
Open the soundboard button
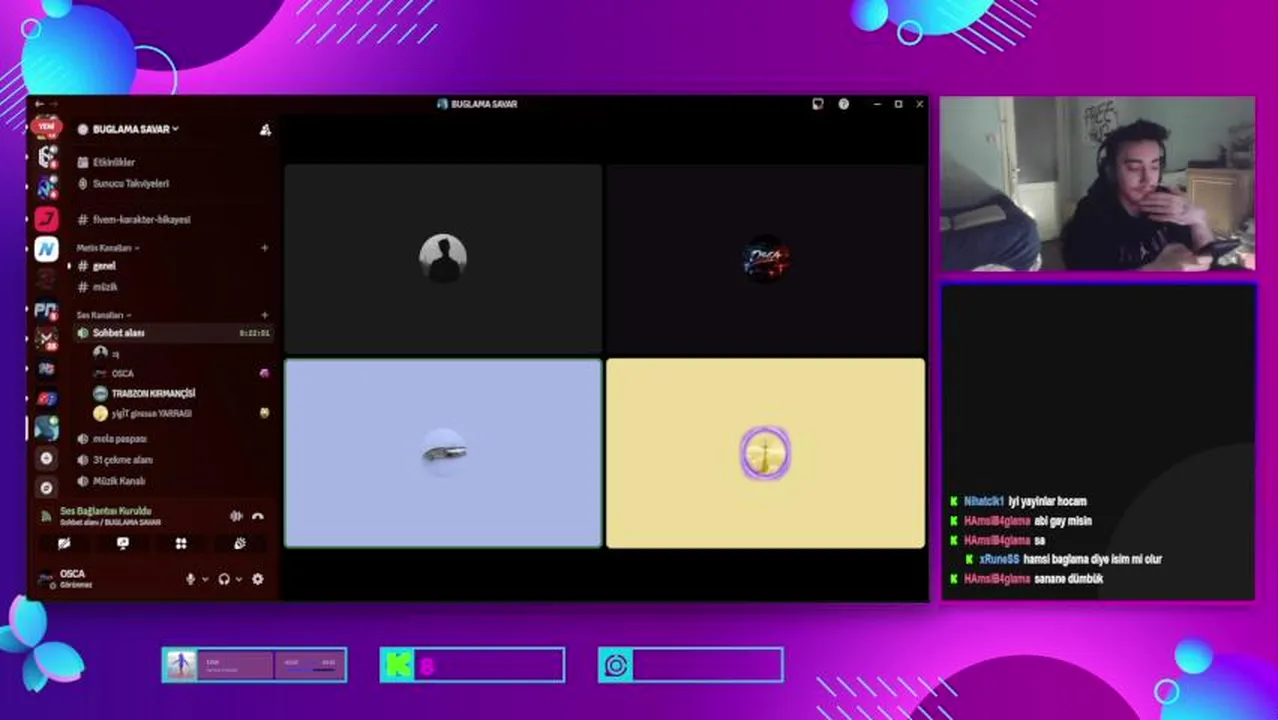[240, 544]
